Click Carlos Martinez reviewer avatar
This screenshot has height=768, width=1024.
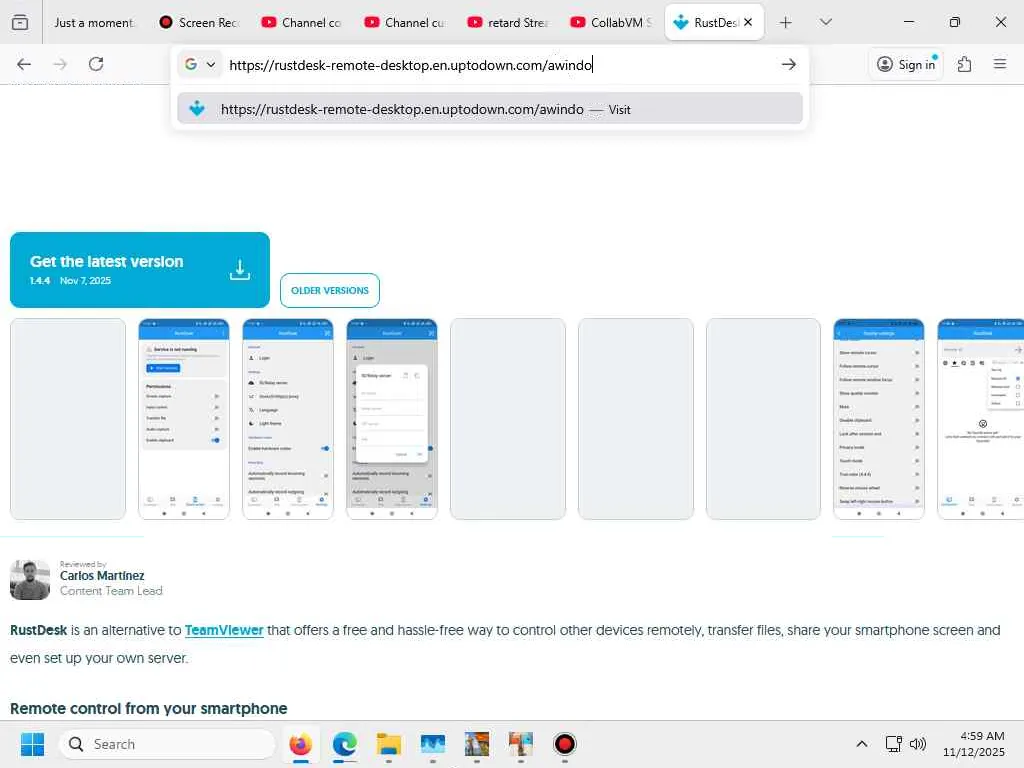(x=30, y=580)
